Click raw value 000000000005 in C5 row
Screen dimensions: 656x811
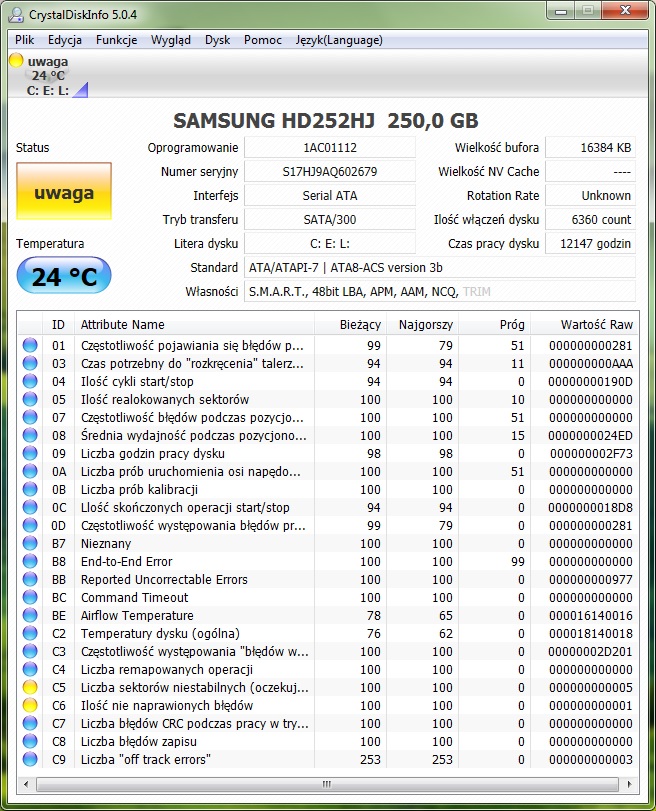point(590,687)
